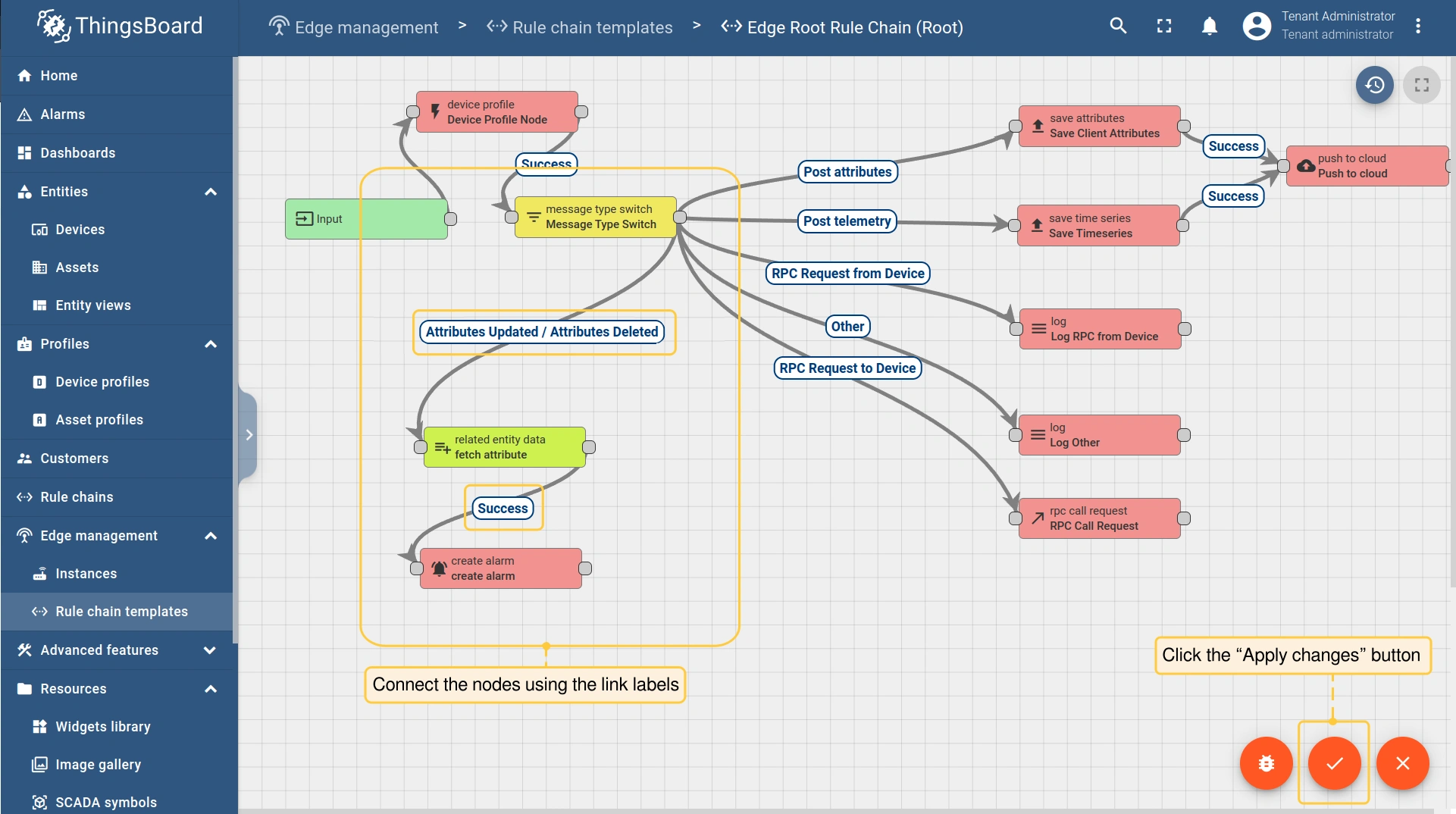This screenshot has width=1456, height=814.
Task: Open the notifications bell
Action: (x=1210, y=26)
